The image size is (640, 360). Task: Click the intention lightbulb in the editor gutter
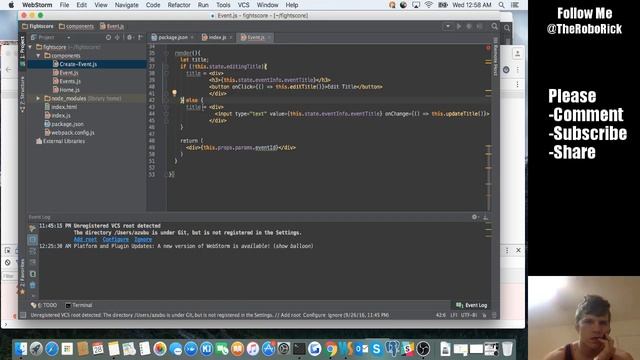click(174, 93)
